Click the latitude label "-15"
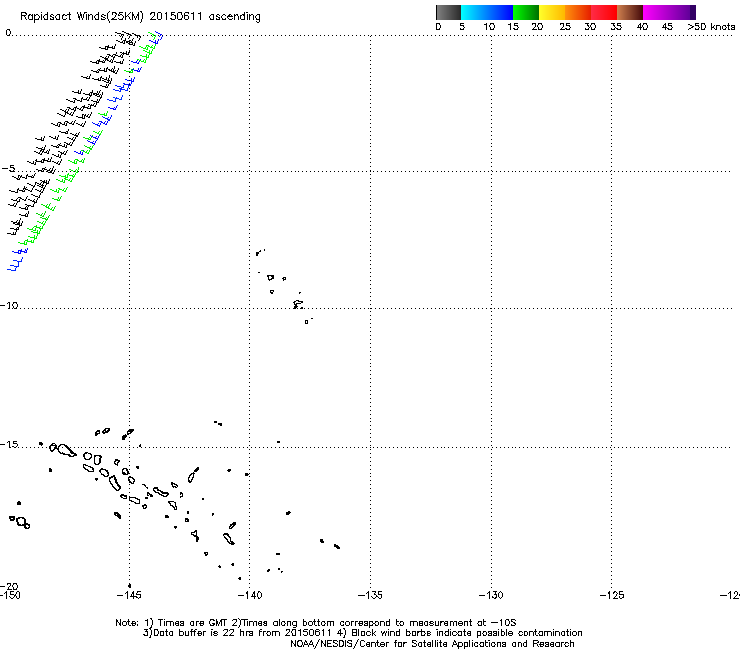The image size is (740, 650). (9, 444)
